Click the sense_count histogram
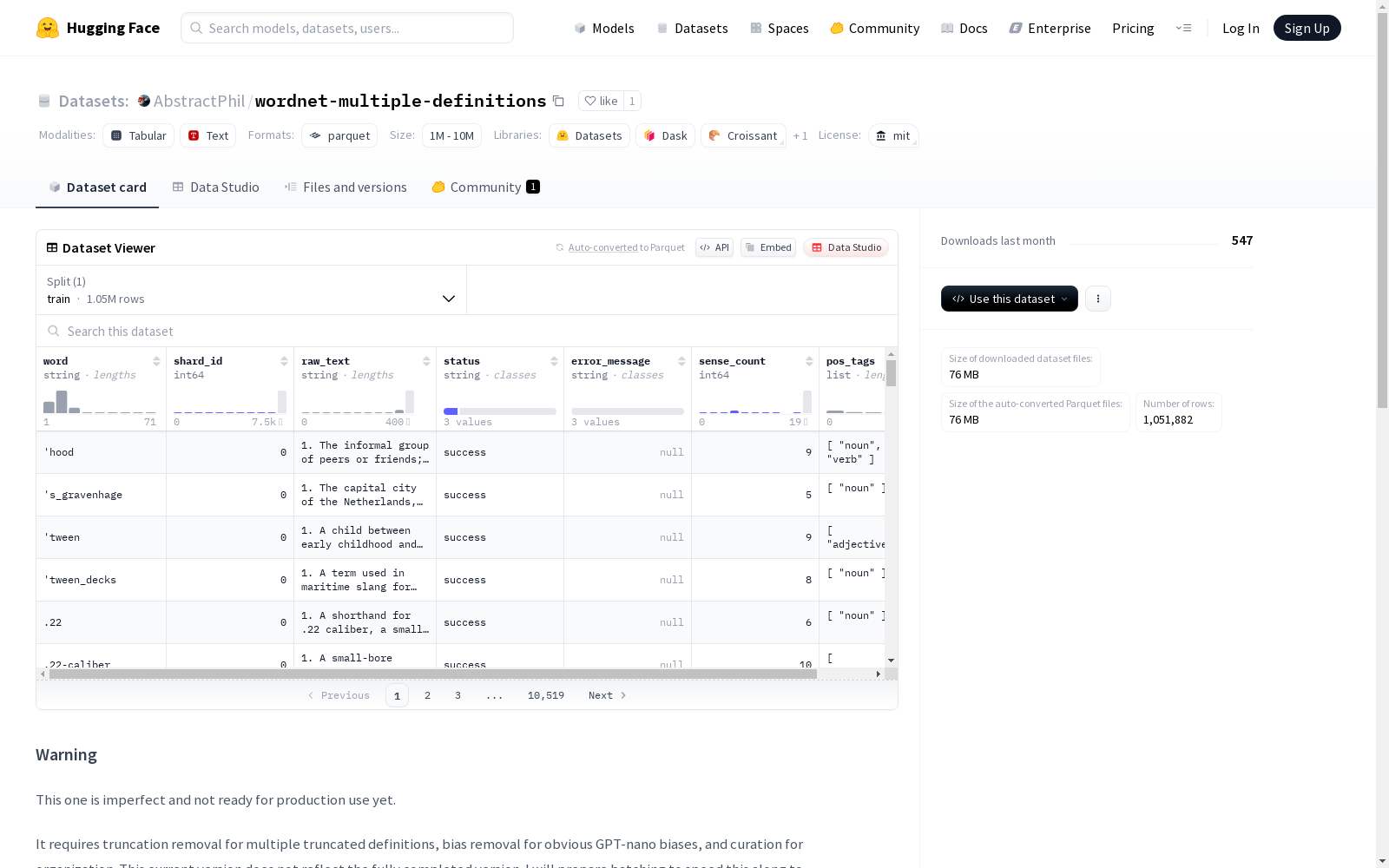 [x=755, y=402]
